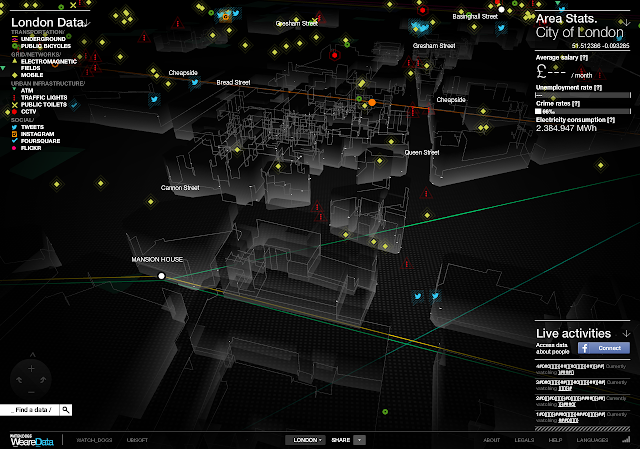The width and height of the screenshot is (640, 449).
Task: Select the MANSION HOUSE label
Action: (157, 260)
